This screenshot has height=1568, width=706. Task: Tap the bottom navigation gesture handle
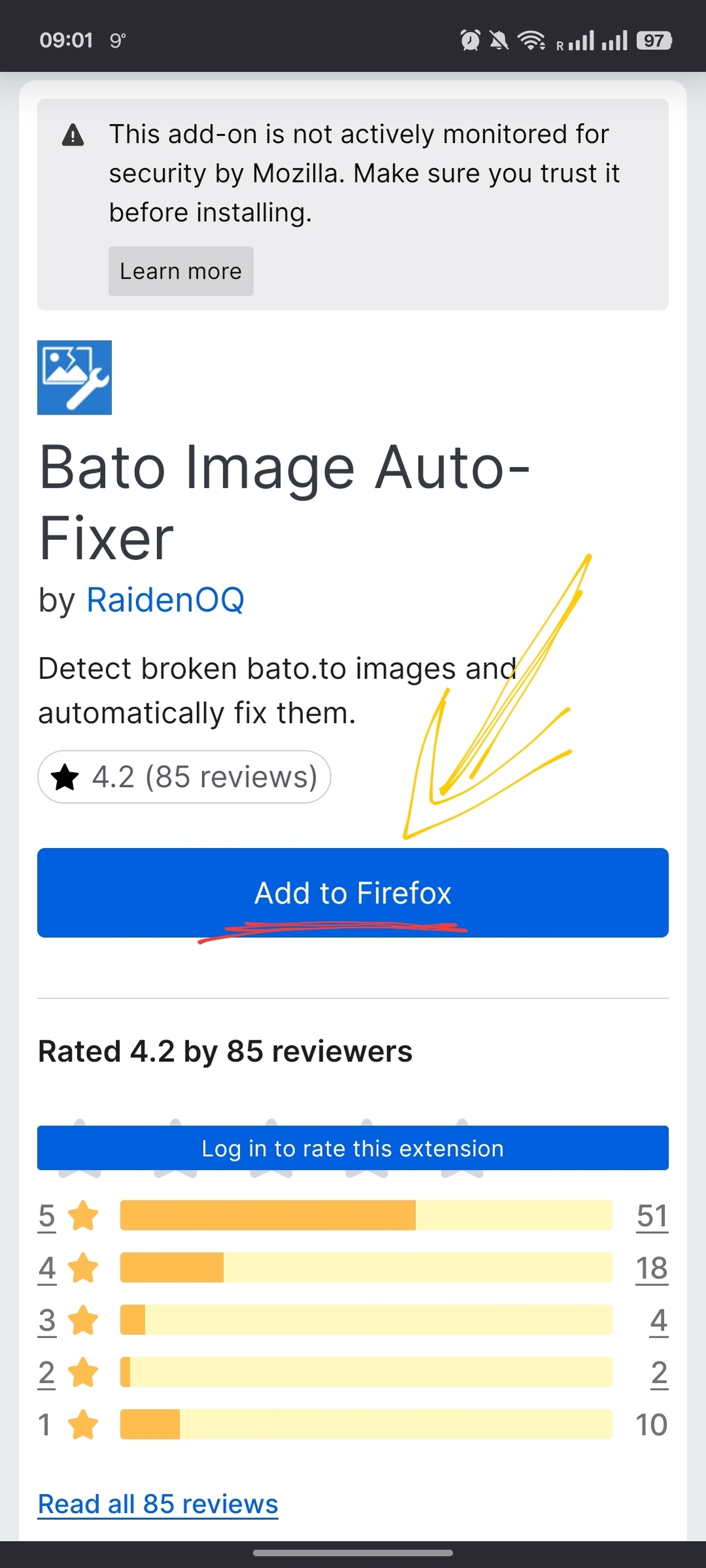pyautogui.click(x=353, y=1553)
